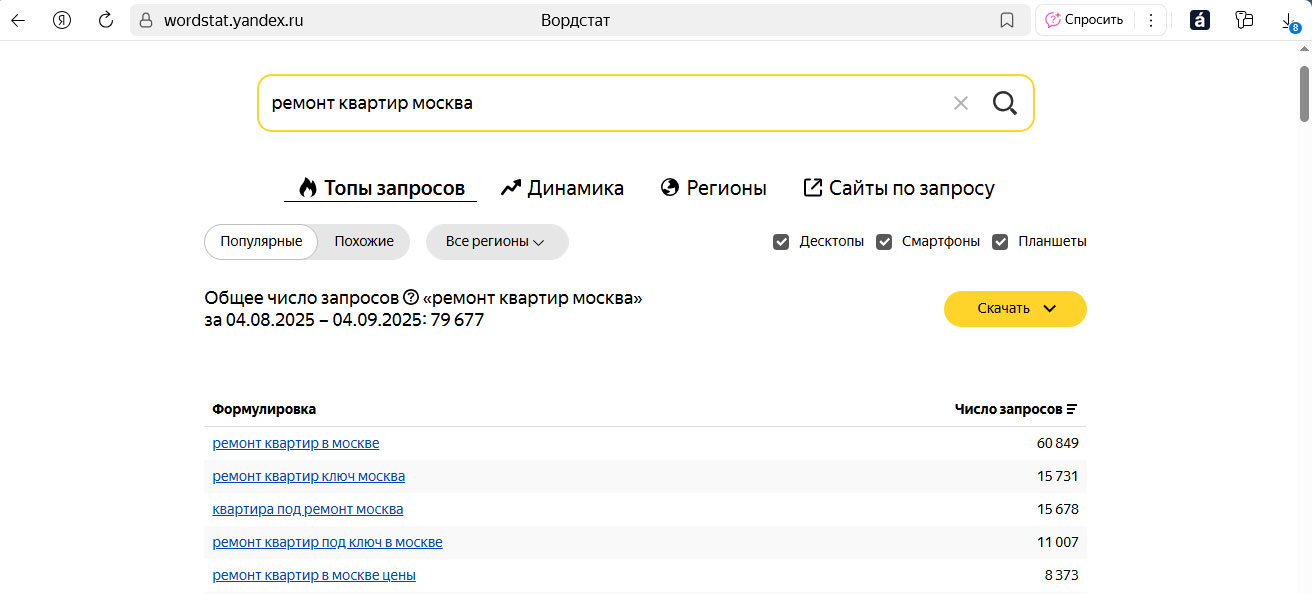
Task: Open the Скачать download dropdown
Action: click(x=1015, y=308)
